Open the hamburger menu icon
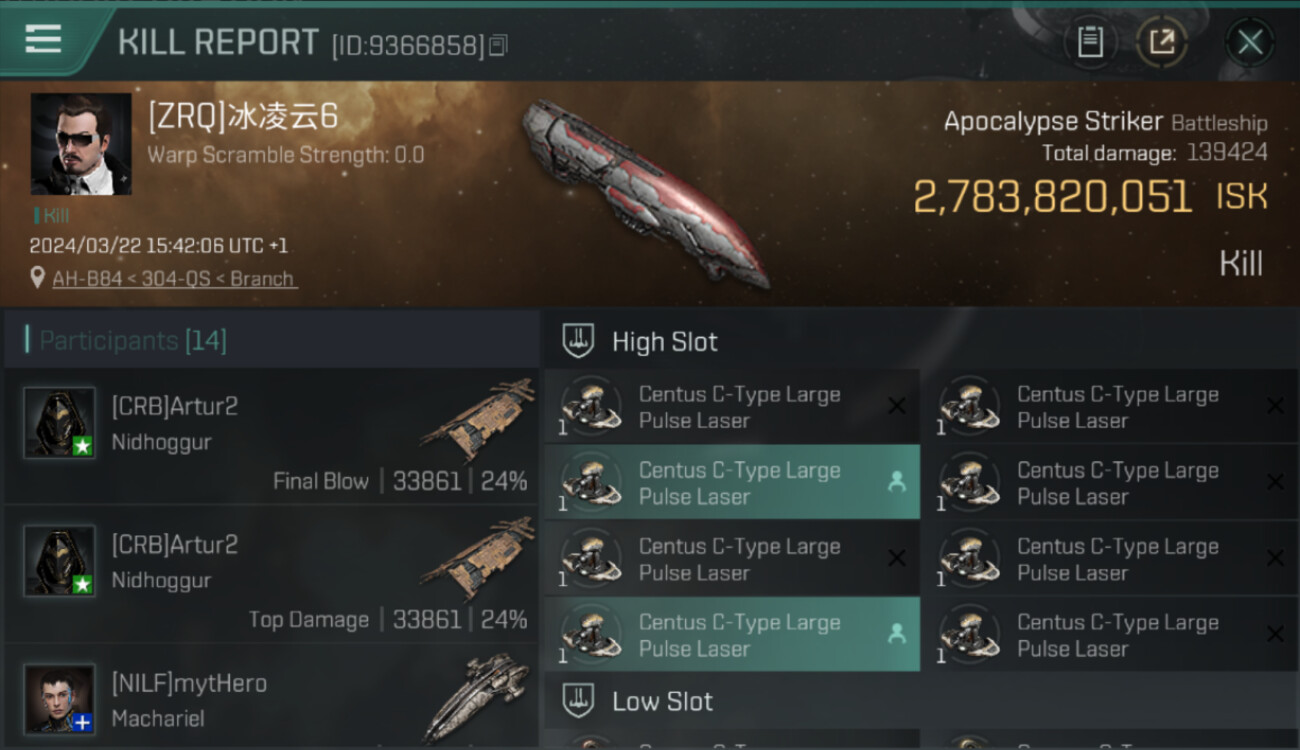The width and height of the screenshot is (1300, 750). pos(43,39)
